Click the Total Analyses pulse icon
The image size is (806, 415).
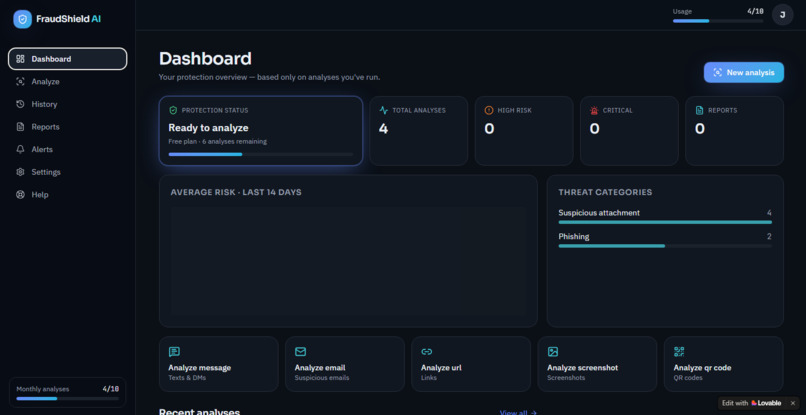tap(383, 110)
